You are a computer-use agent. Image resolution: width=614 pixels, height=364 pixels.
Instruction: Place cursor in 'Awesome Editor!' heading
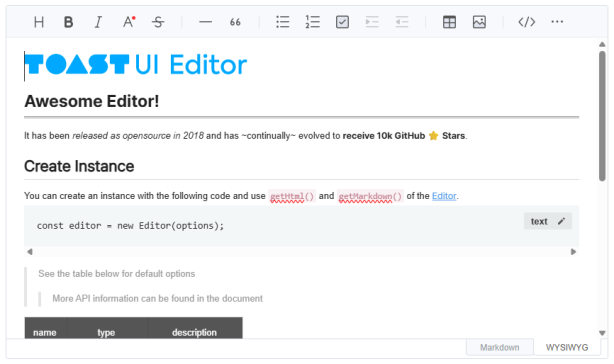tap(92, 101)
